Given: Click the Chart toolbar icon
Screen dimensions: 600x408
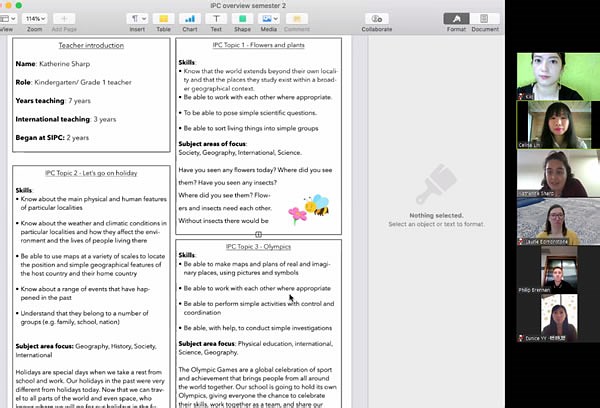Looking at the screenshot, I should click(x=190, y=18).
